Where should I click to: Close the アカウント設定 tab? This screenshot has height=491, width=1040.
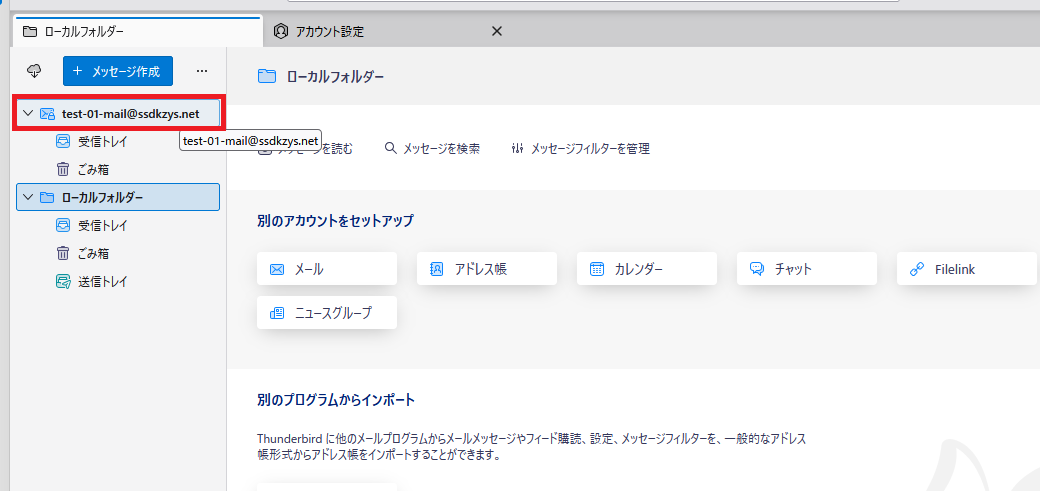click(x=496, y=32)
